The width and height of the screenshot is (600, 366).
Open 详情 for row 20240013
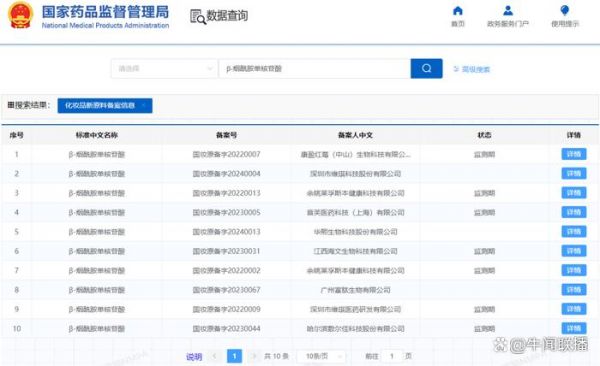pos(574,232)
